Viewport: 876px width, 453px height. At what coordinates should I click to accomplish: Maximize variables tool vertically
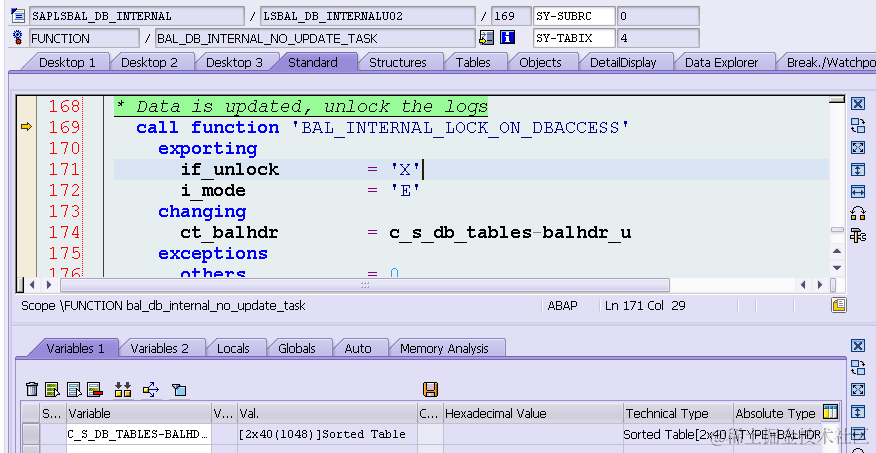pos(858,412)
